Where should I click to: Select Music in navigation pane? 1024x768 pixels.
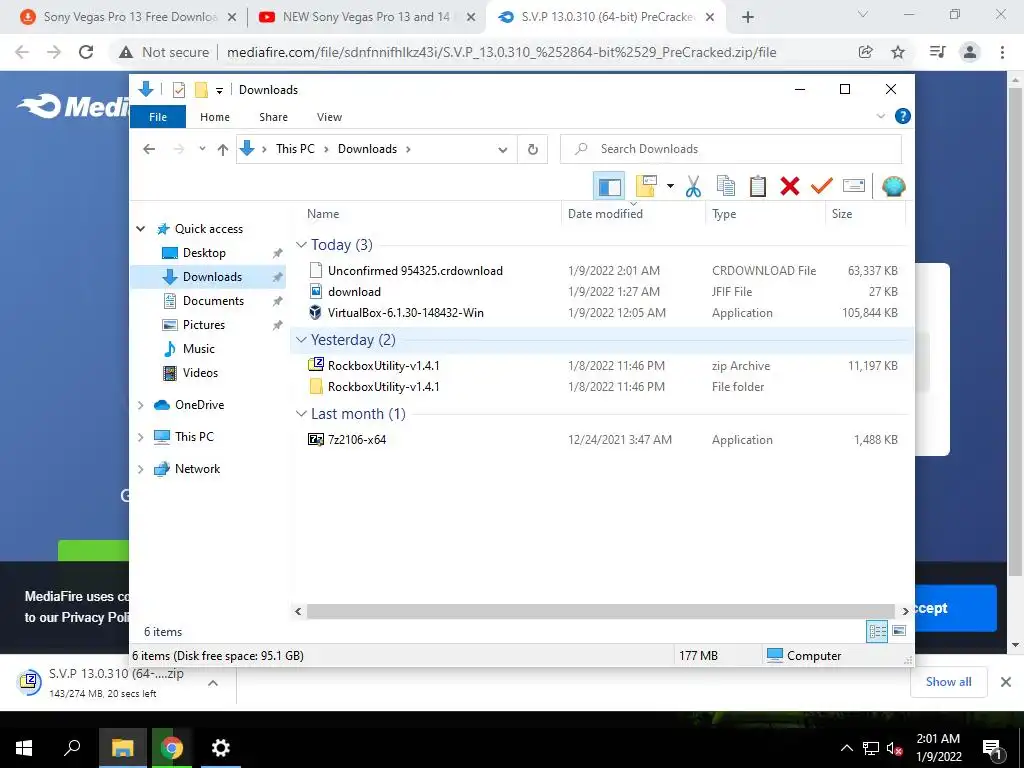(x=199, y=349)
